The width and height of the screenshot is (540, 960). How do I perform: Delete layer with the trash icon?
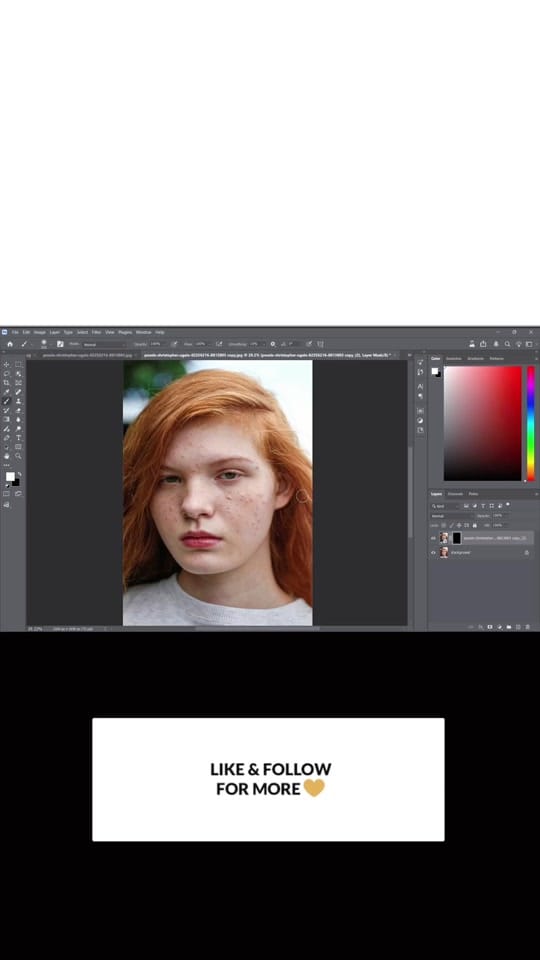(527, 627)
